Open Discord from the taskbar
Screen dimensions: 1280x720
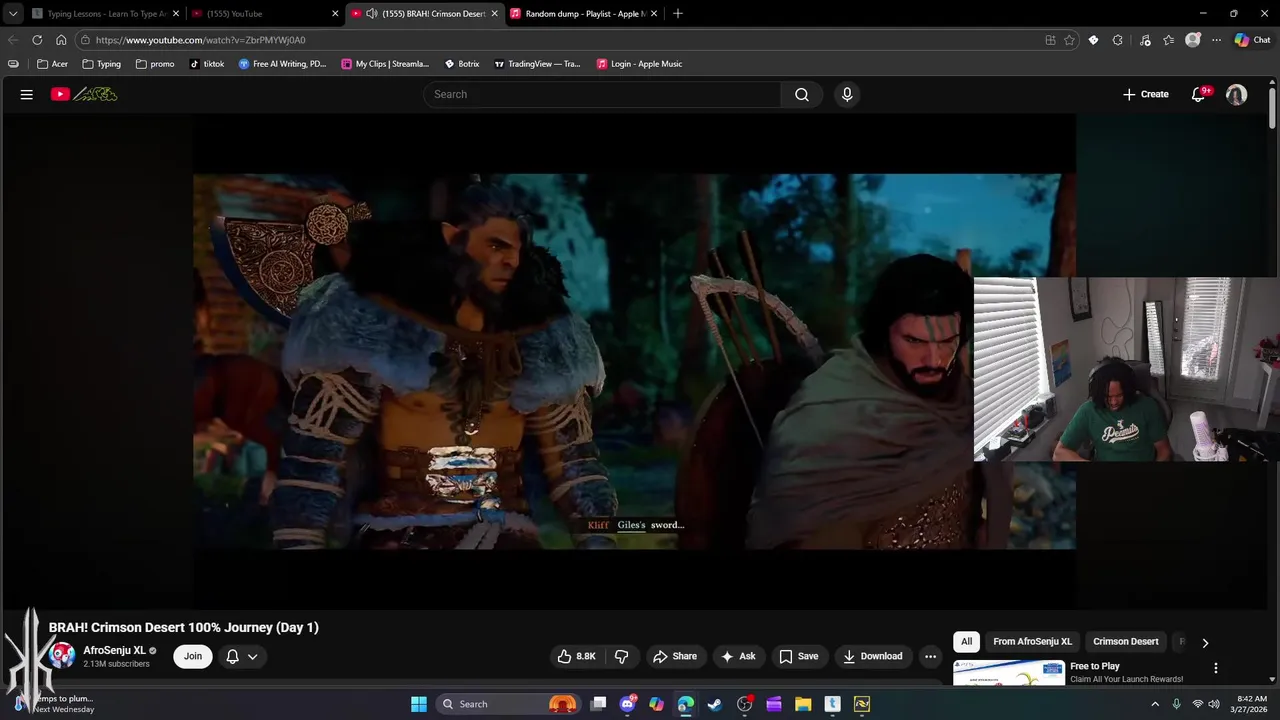[627, 704]
